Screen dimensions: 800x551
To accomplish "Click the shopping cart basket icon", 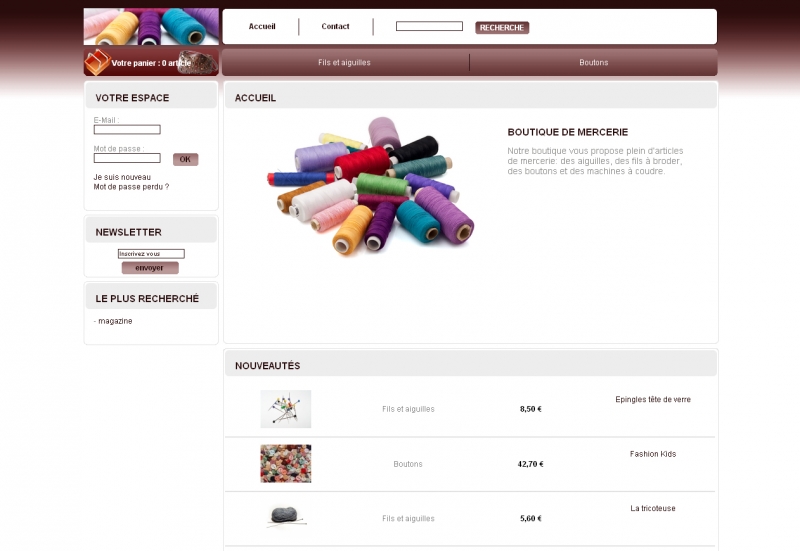I will pyautogui.click(x=97, y=62).
